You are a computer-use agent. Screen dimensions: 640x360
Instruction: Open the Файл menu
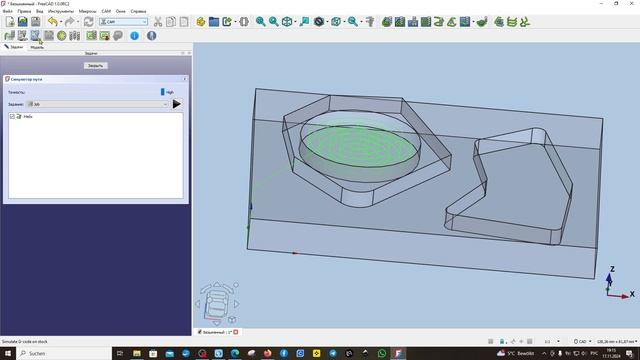(7, 11)
